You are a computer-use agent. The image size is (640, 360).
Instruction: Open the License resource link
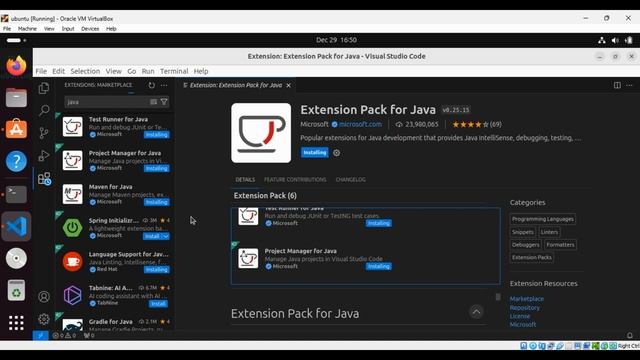tap(520, 316)
